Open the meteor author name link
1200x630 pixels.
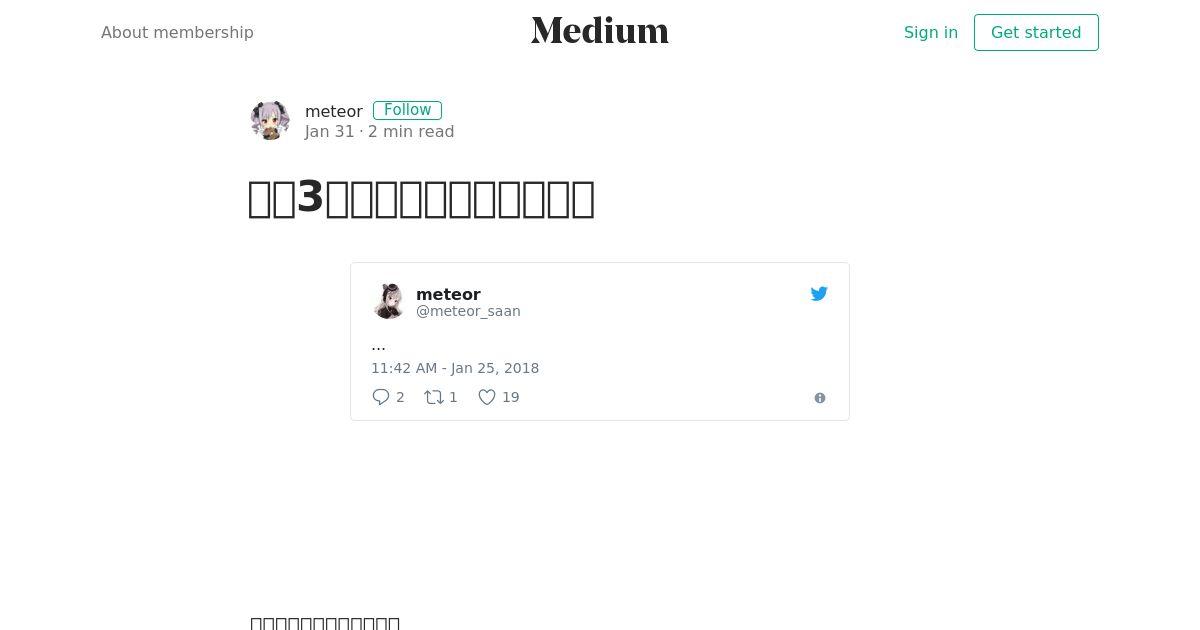[x=334, y=111]
